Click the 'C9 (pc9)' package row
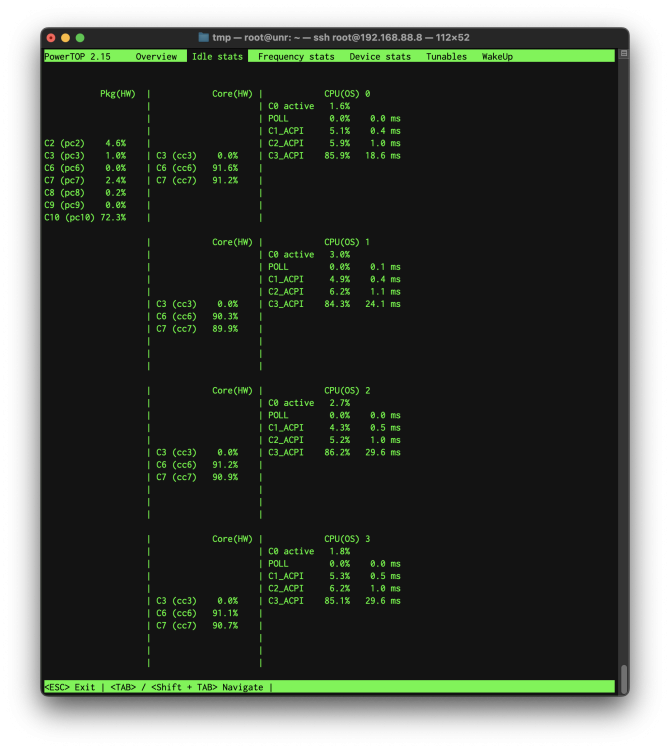670x750 pixels. tap(85, 205)
